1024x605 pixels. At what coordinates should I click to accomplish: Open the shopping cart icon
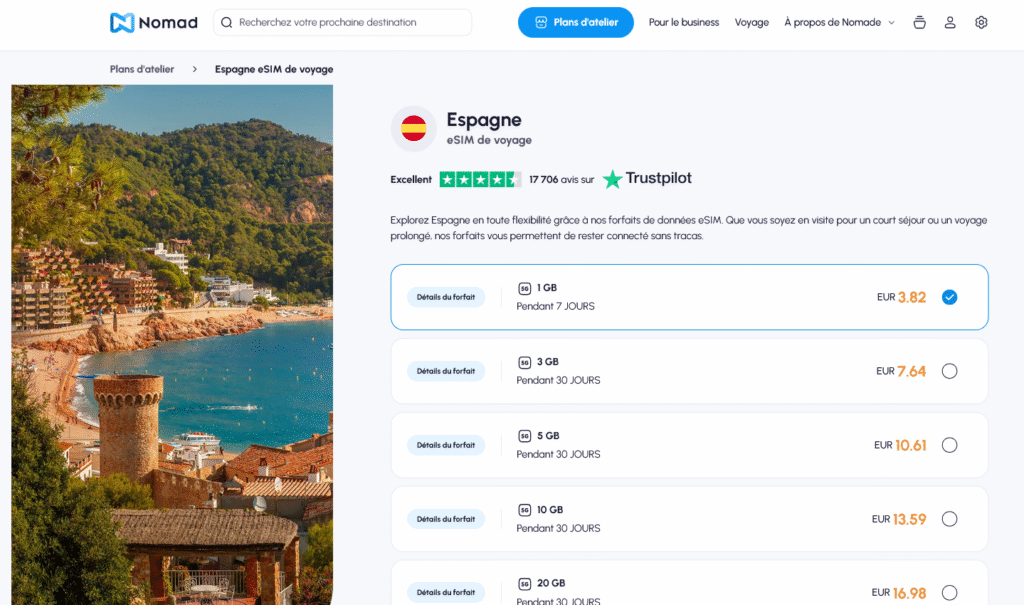(x=919, y=22)
